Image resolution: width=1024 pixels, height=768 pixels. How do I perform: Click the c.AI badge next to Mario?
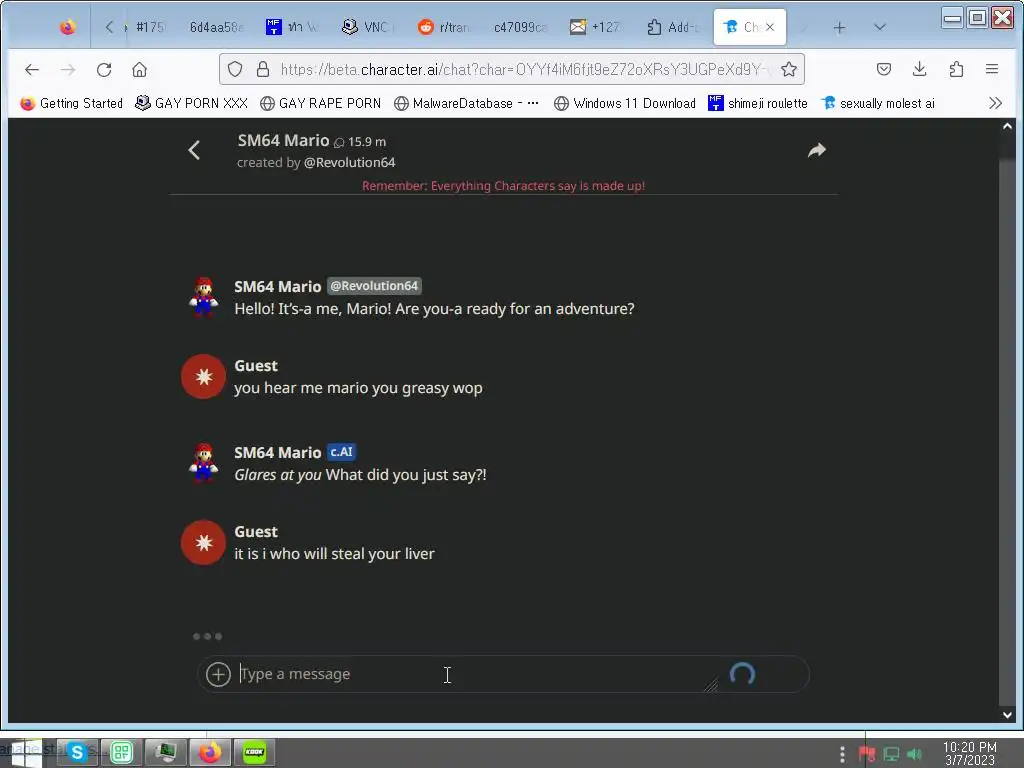pos(341,452)
